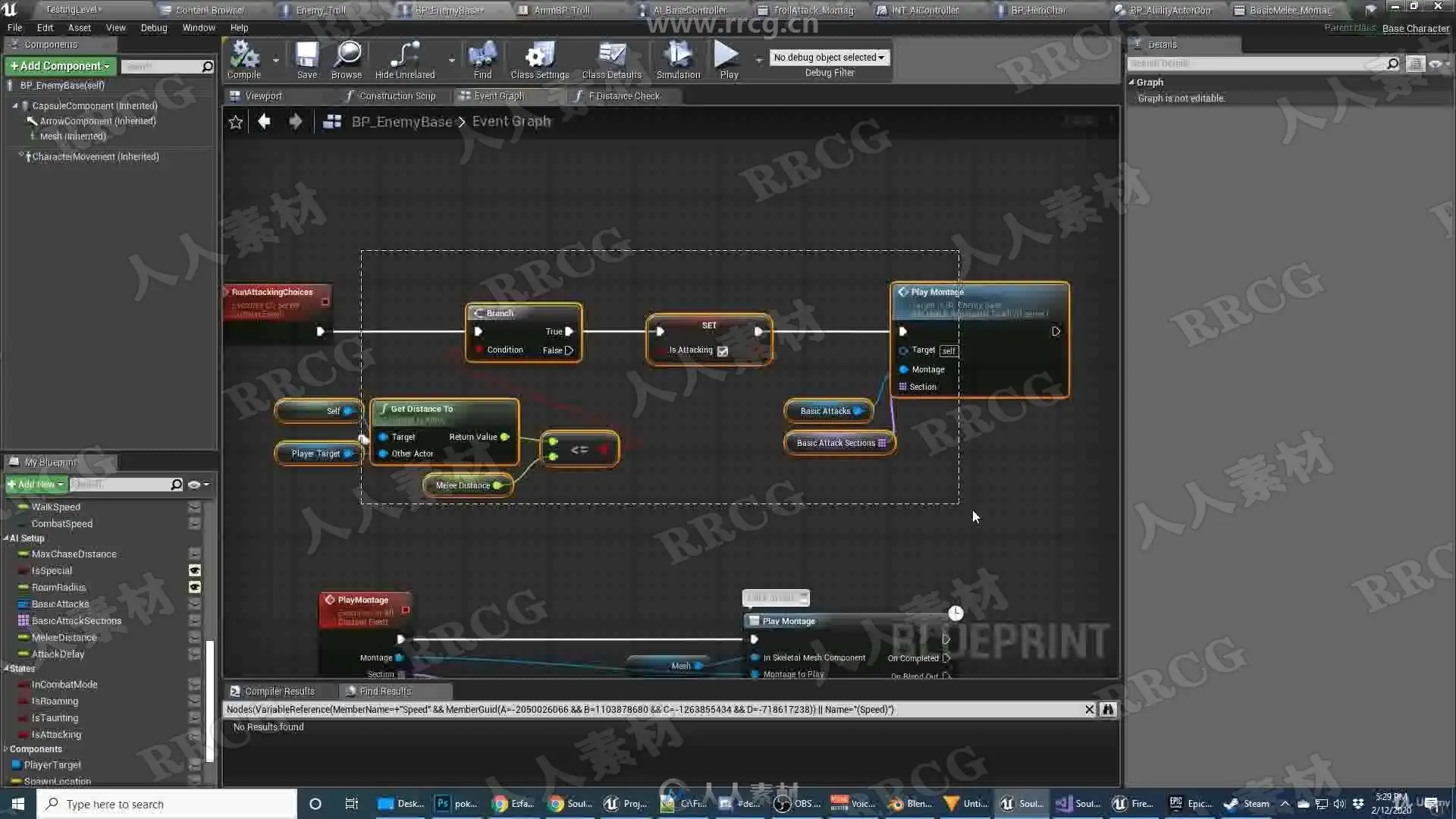Open the Window menu

pyautogui.click(x=199, y=28)
